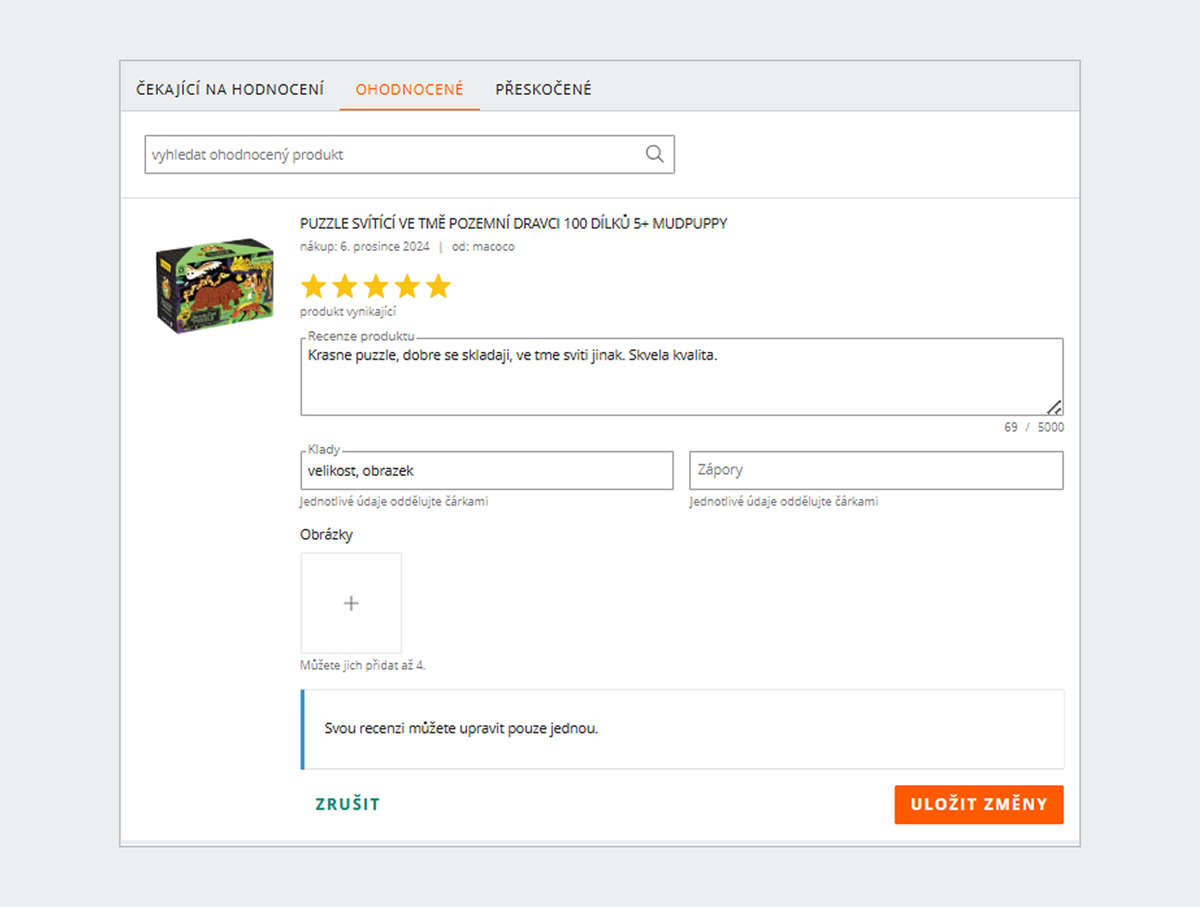1200x907 pixels.
Task: Click the textarea resize grip icon
Action: pyautogui.click(x=1057, y=407)
